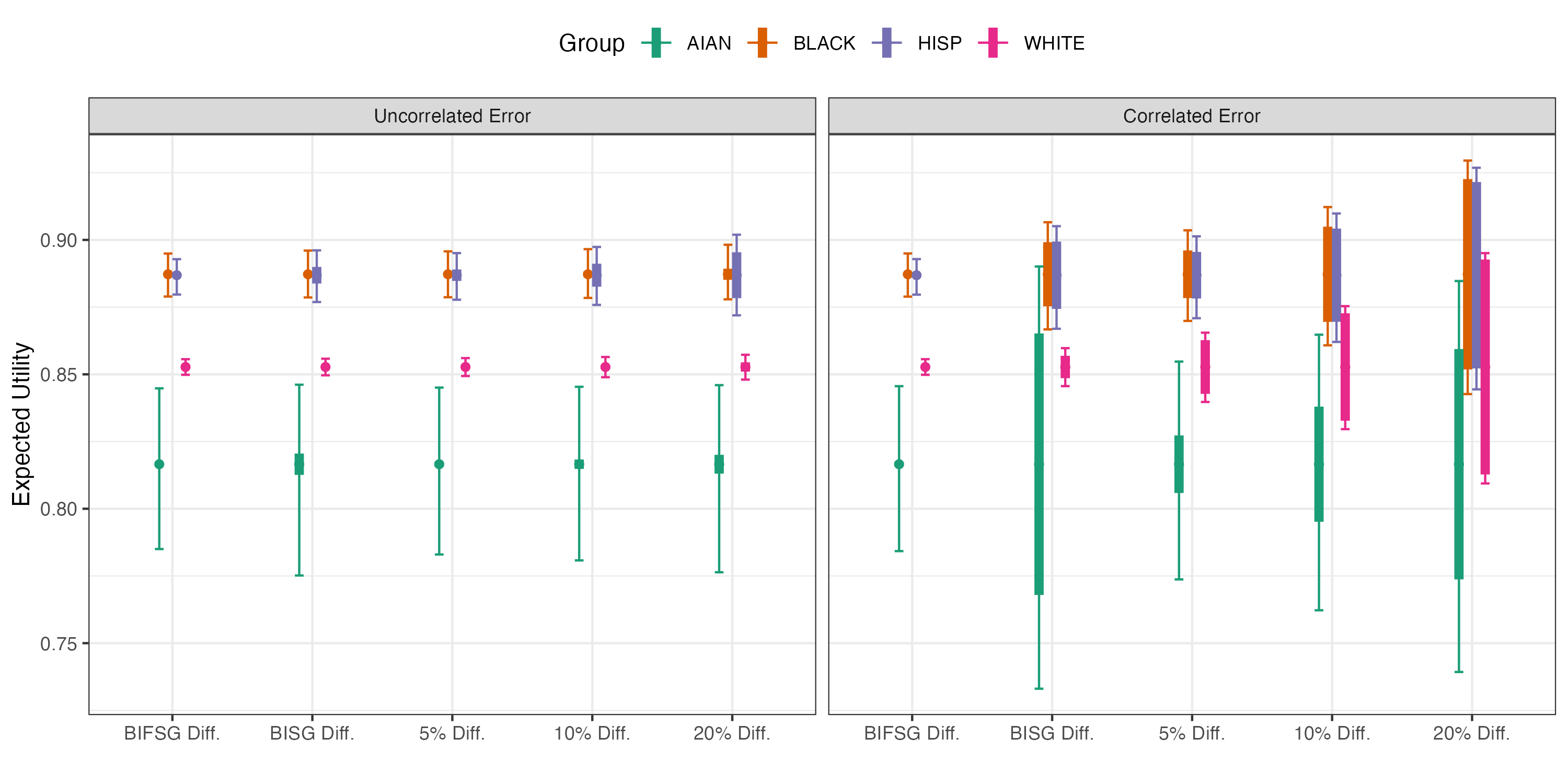This screenshot has width=1568, height=784.
Task: Click the AIAN green legend swatch
Action: click(x=656, y=43)
